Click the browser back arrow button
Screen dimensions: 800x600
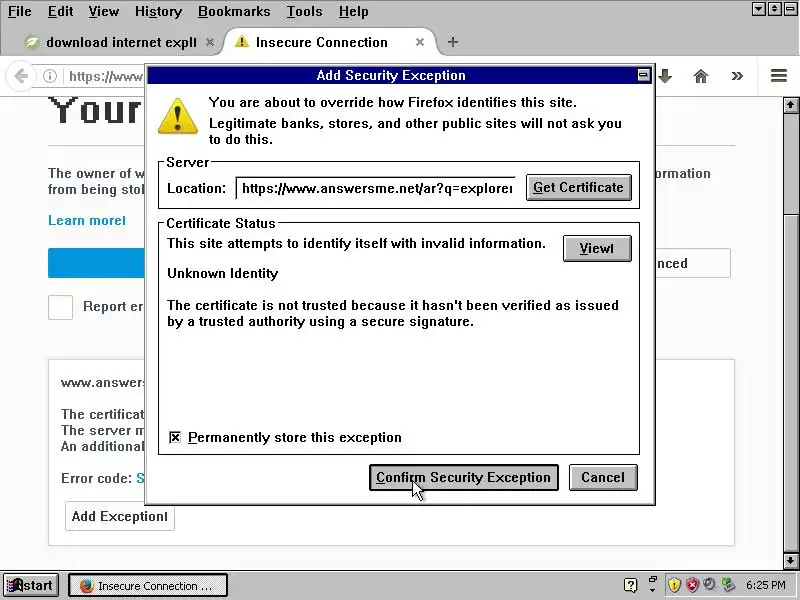[21, 76]
